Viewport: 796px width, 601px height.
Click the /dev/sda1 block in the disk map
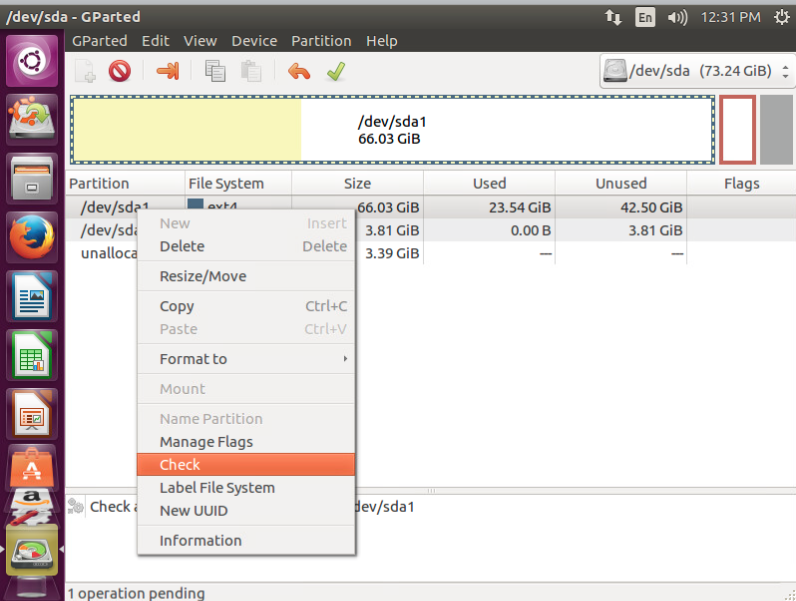392,130
